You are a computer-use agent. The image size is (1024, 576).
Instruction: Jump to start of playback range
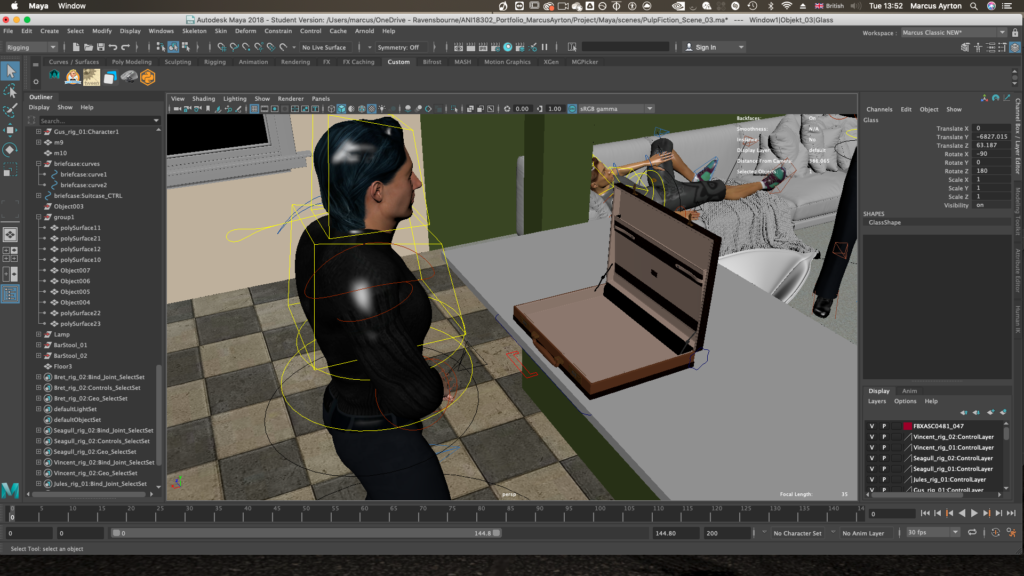click(x=925, y=513)
